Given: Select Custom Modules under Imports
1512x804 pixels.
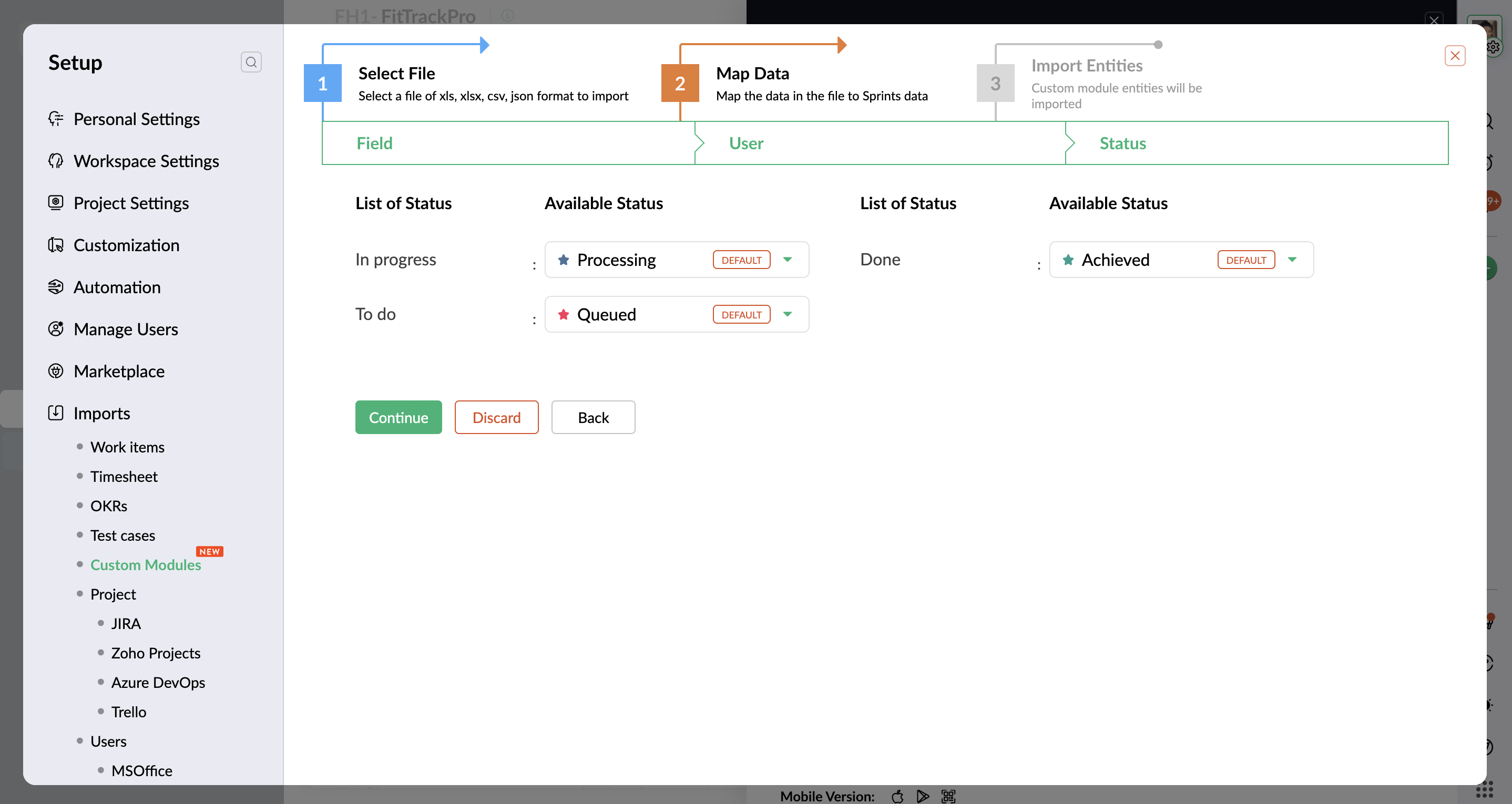Looking at the screenshot, I should pos(145,564).
